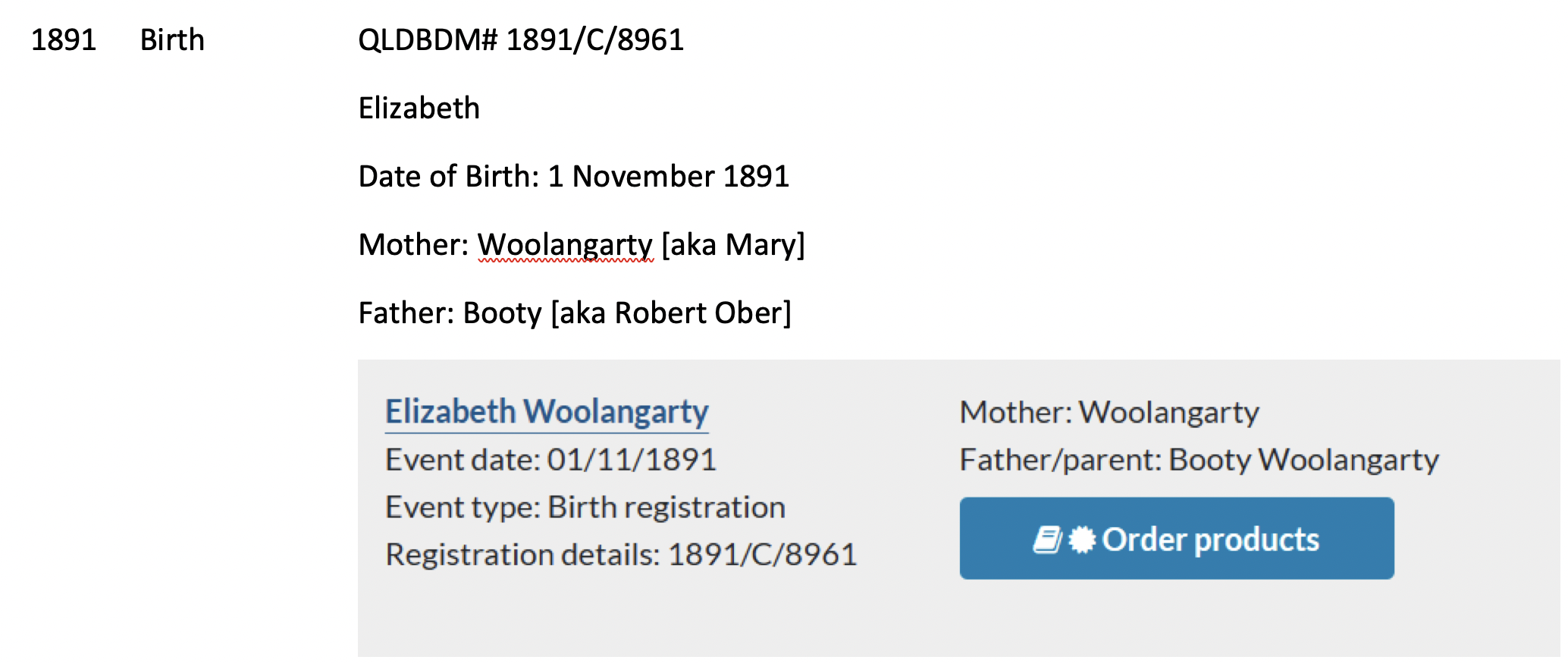Click the QLDBDM# 1891/C/8961 reference text
This screenshot has height=663, width=1568.
pos(521,39)
